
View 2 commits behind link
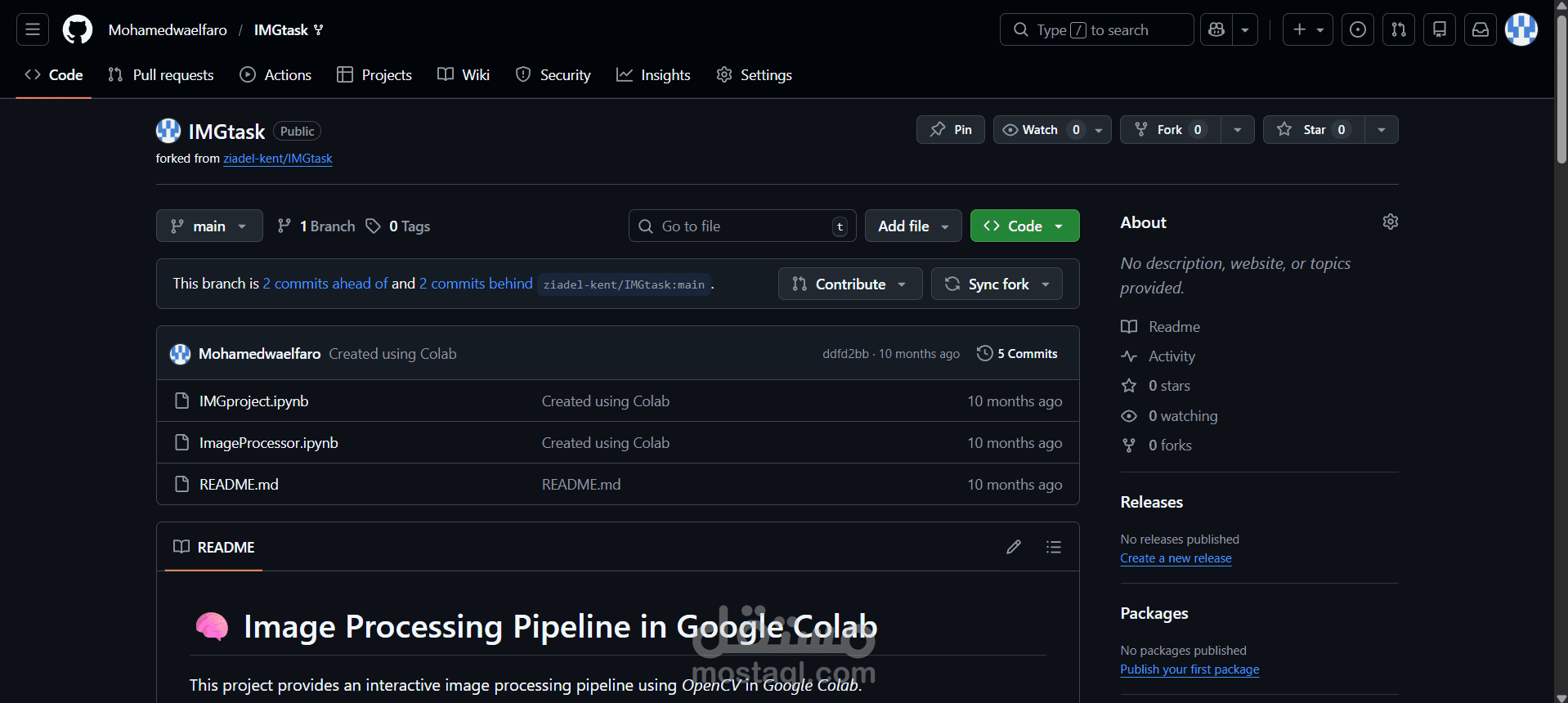tap(476, 284)
